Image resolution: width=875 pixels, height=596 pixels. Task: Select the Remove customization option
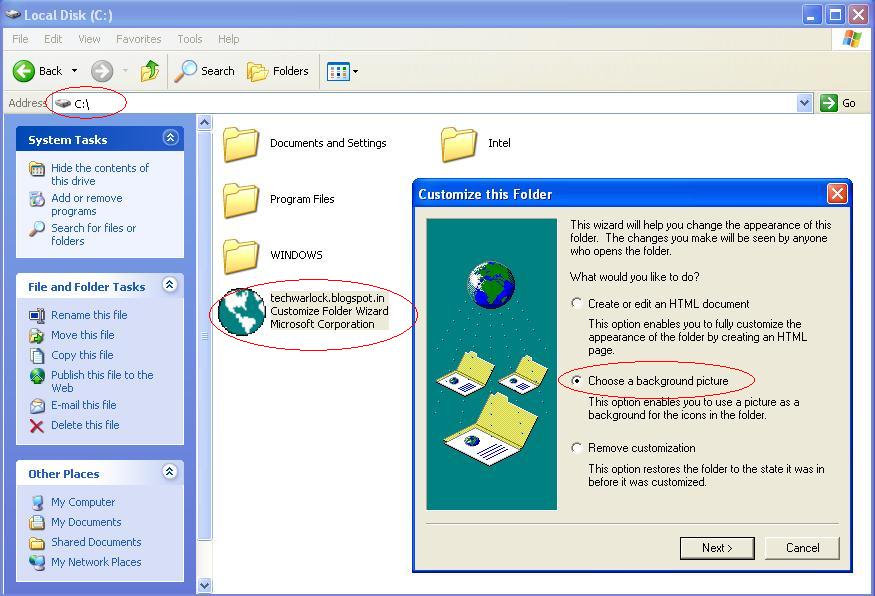(x=576, y=448)
